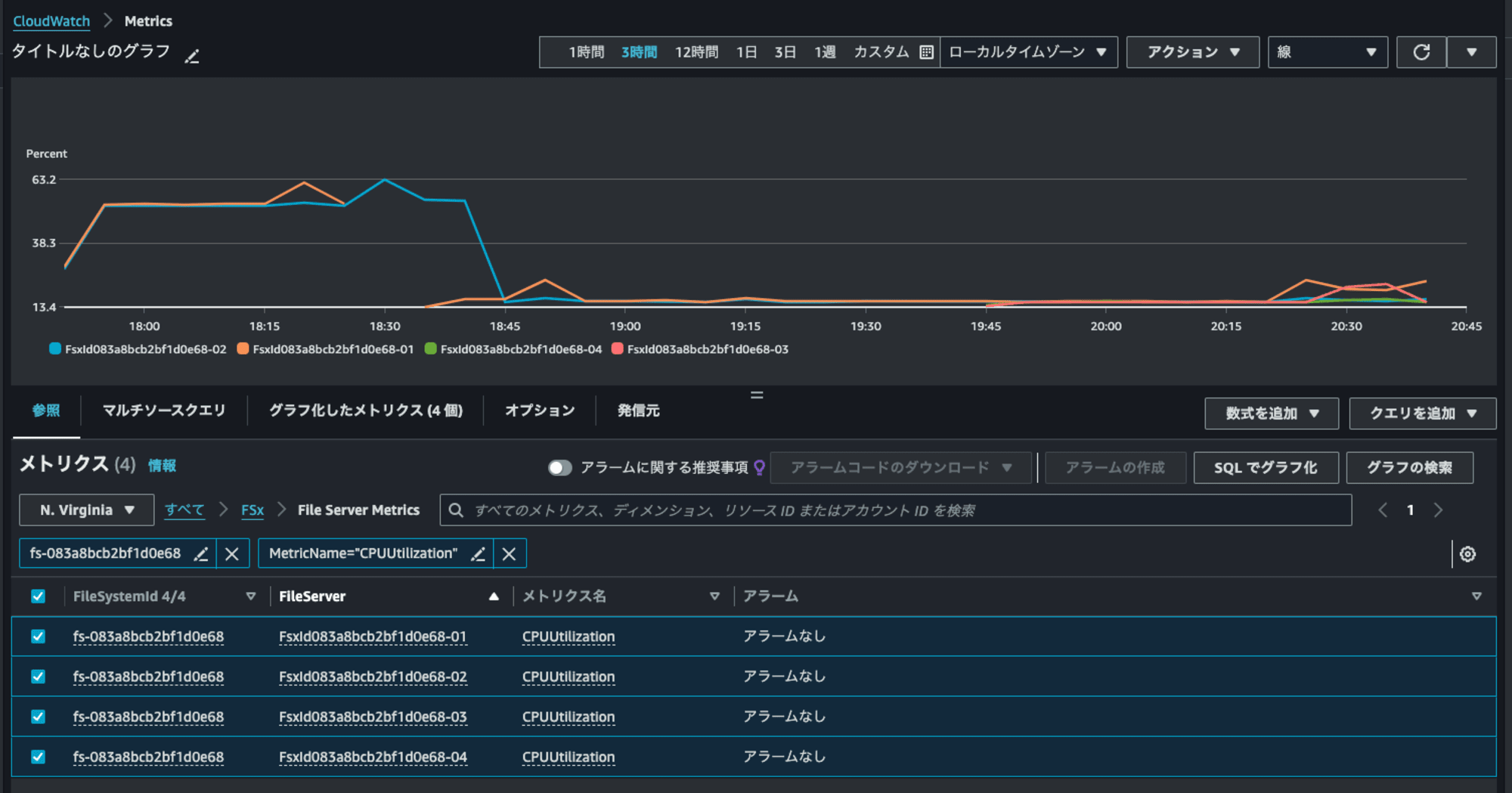Screen dimensions: 1512x793
Task: Open the FSx breadcrumb link
Action: 253,510
